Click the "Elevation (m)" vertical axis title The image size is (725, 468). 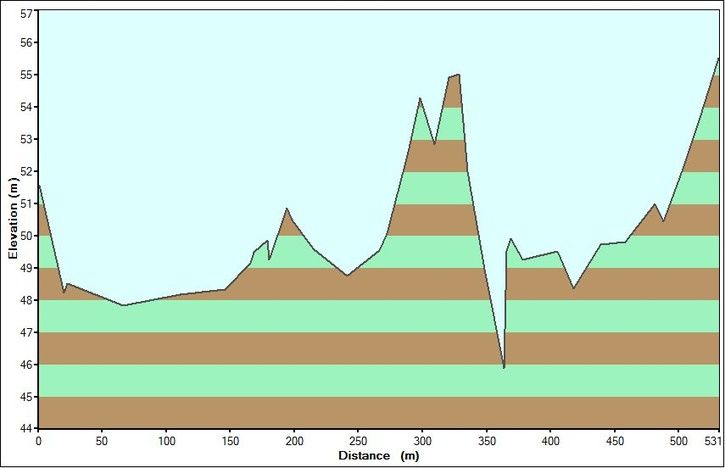coord(16,222)
